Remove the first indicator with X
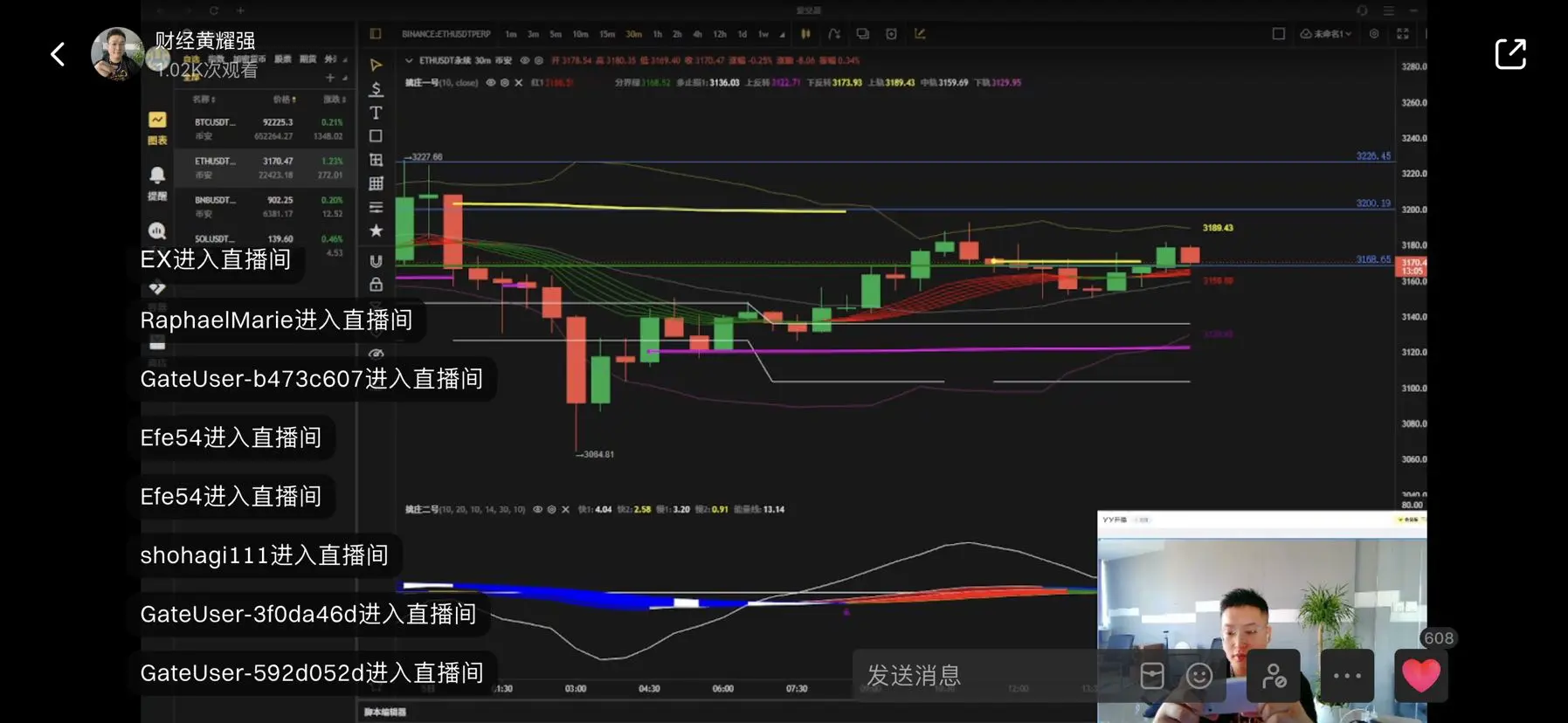The image size is (1568, 723). coord(518,83)
